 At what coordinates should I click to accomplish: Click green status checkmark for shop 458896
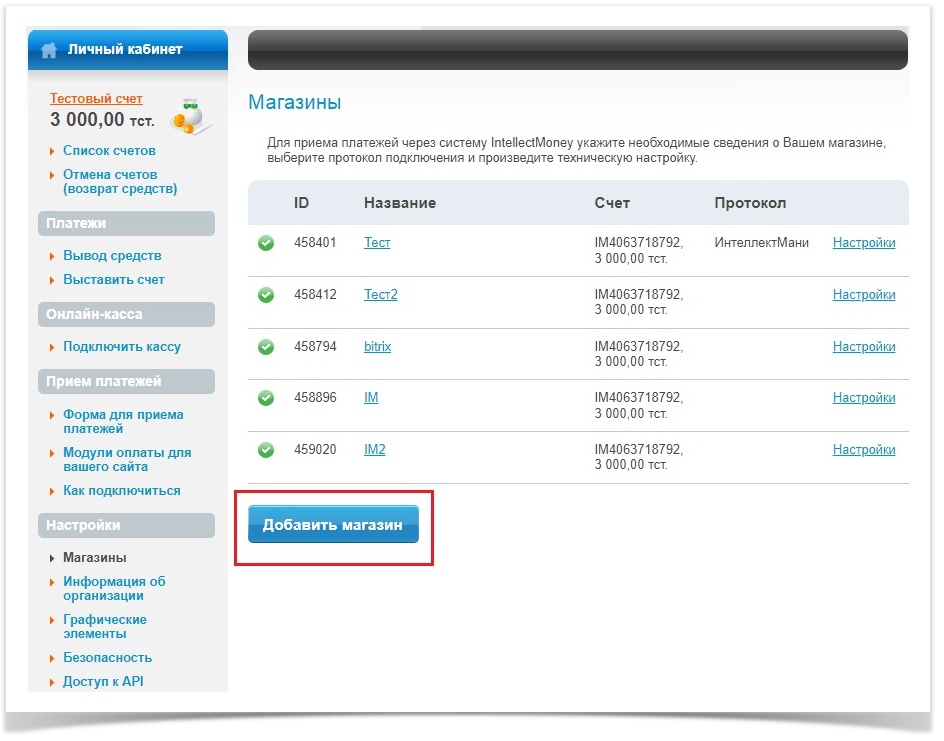click(266, 398)
